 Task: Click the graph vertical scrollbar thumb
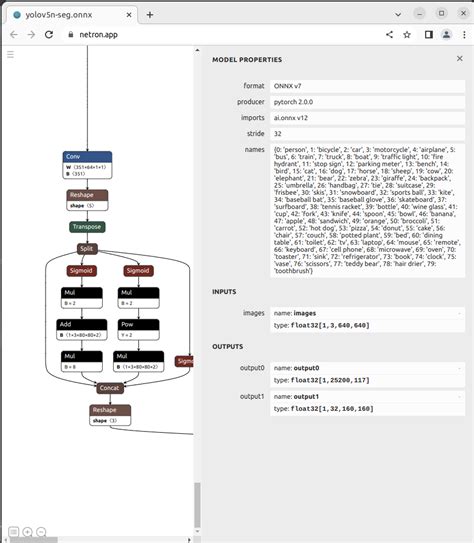pyautogui.click(x=197, y=505)
